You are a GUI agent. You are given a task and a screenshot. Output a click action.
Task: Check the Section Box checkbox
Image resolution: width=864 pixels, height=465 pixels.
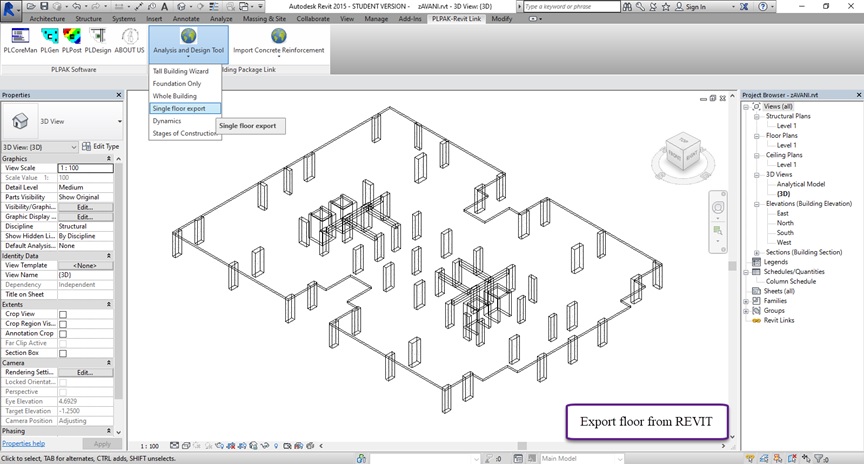63,353
